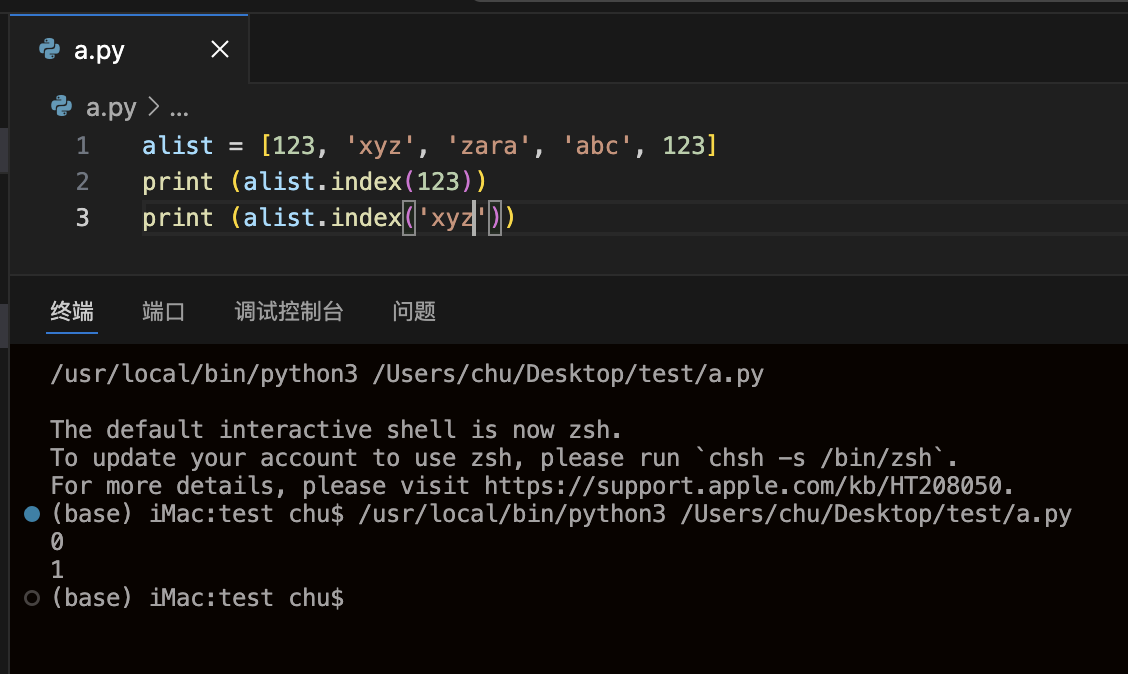Show the 调试控制台 panel tab
The image size is (1128, 674).
point(289,311)
